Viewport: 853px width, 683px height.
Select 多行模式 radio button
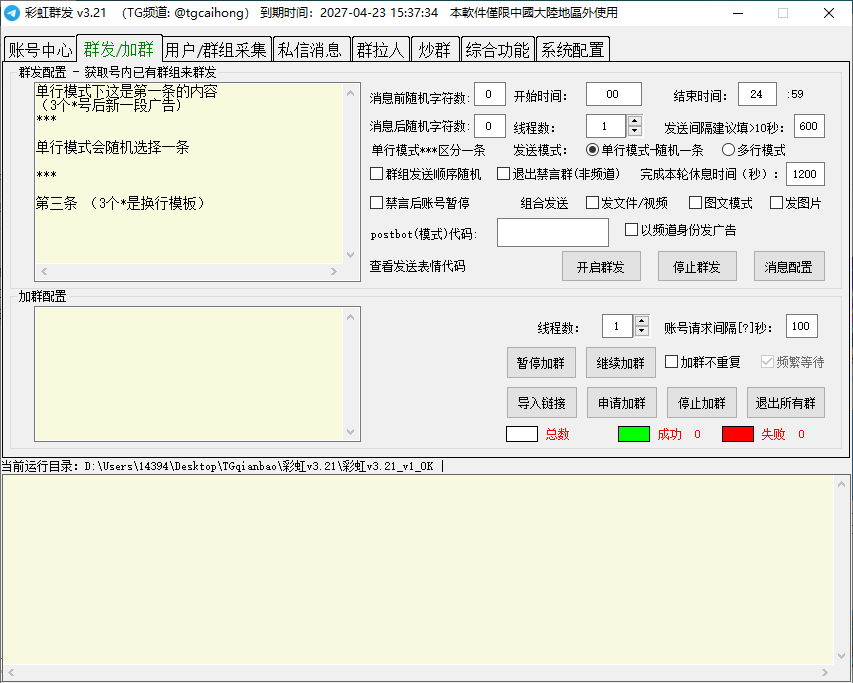(x=728, y=150)
